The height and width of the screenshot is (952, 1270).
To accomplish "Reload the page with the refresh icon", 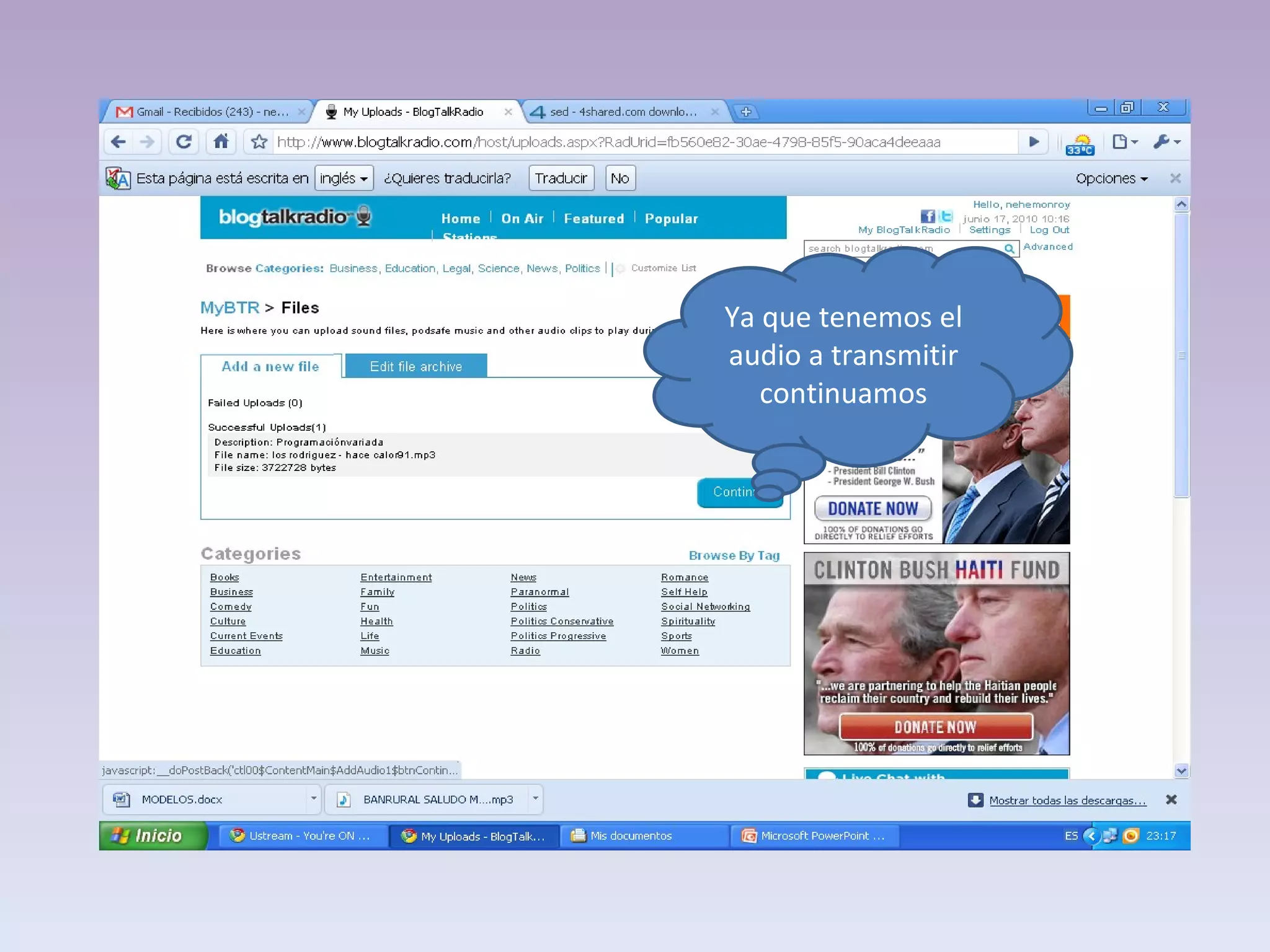I will tap(183, 142).
